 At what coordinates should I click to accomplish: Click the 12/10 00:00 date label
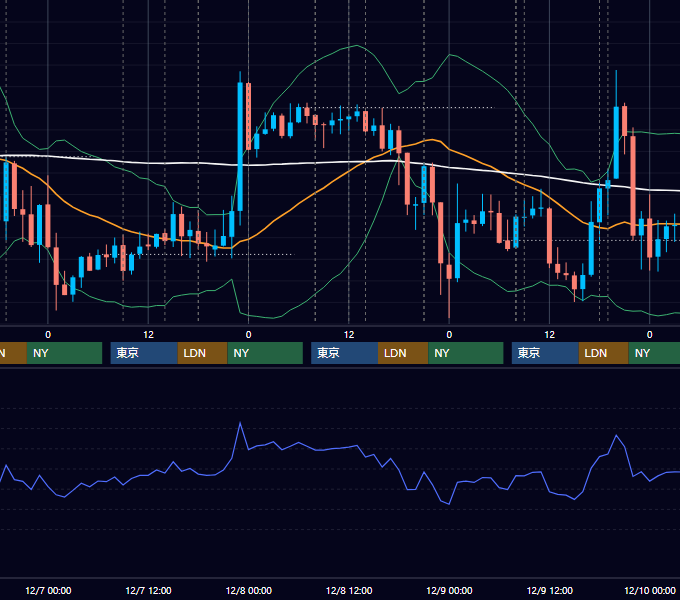coord(650,590)
